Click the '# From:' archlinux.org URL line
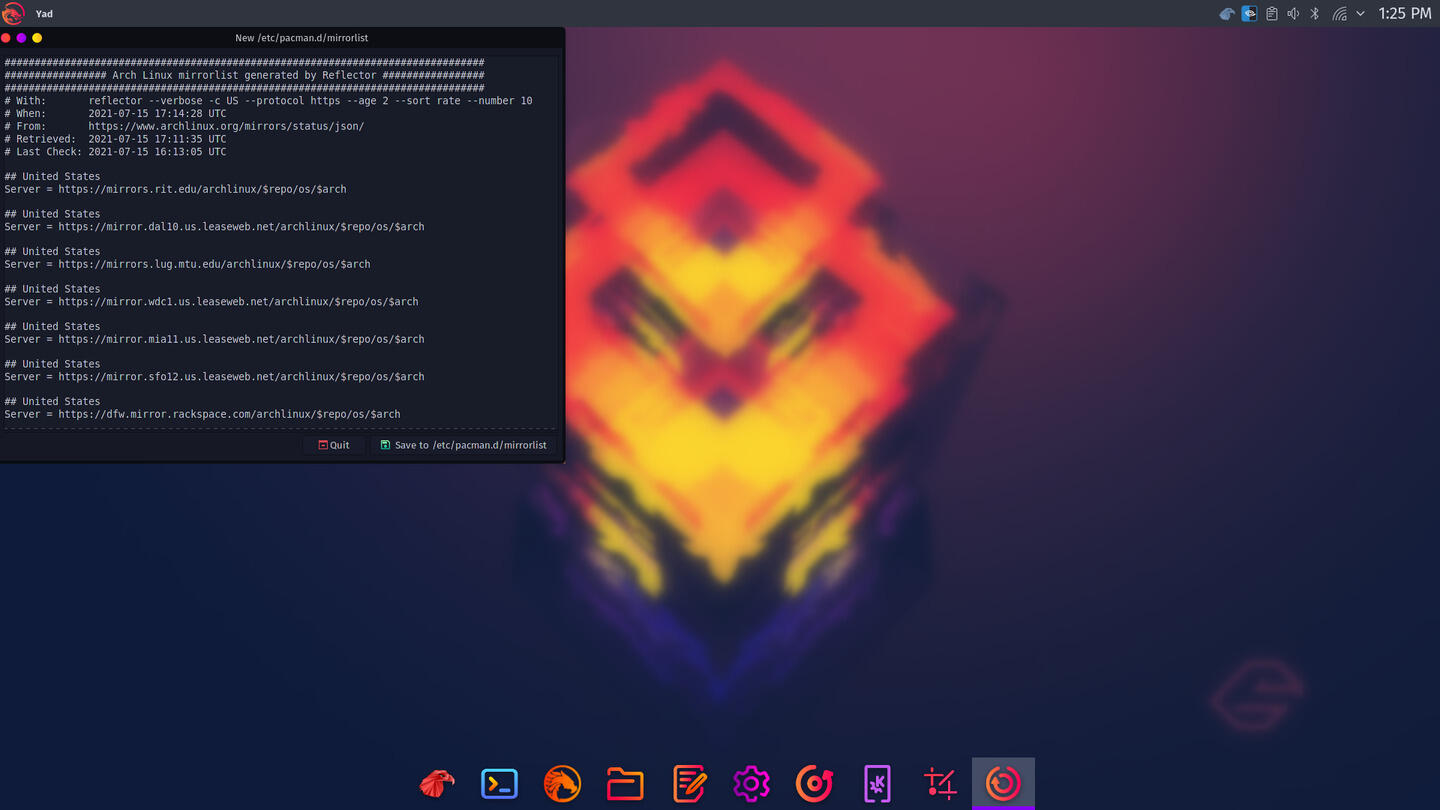Viewport: 1440px width, 810px height. [184, 127]
